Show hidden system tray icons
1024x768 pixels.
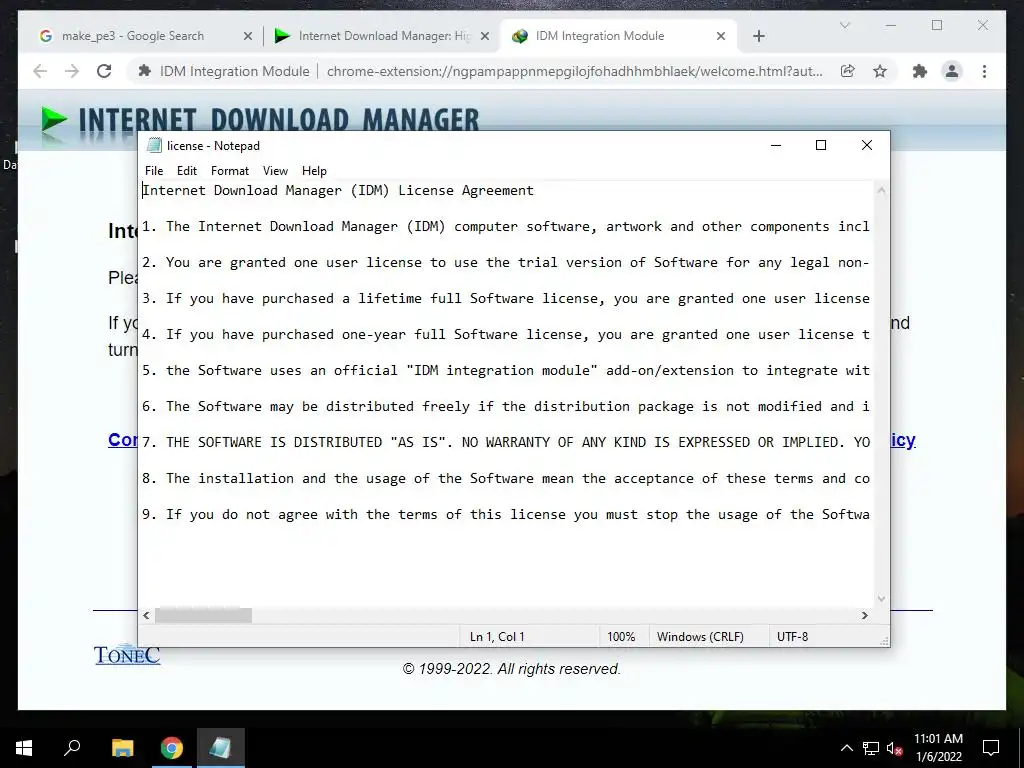(x=846, y=748)
